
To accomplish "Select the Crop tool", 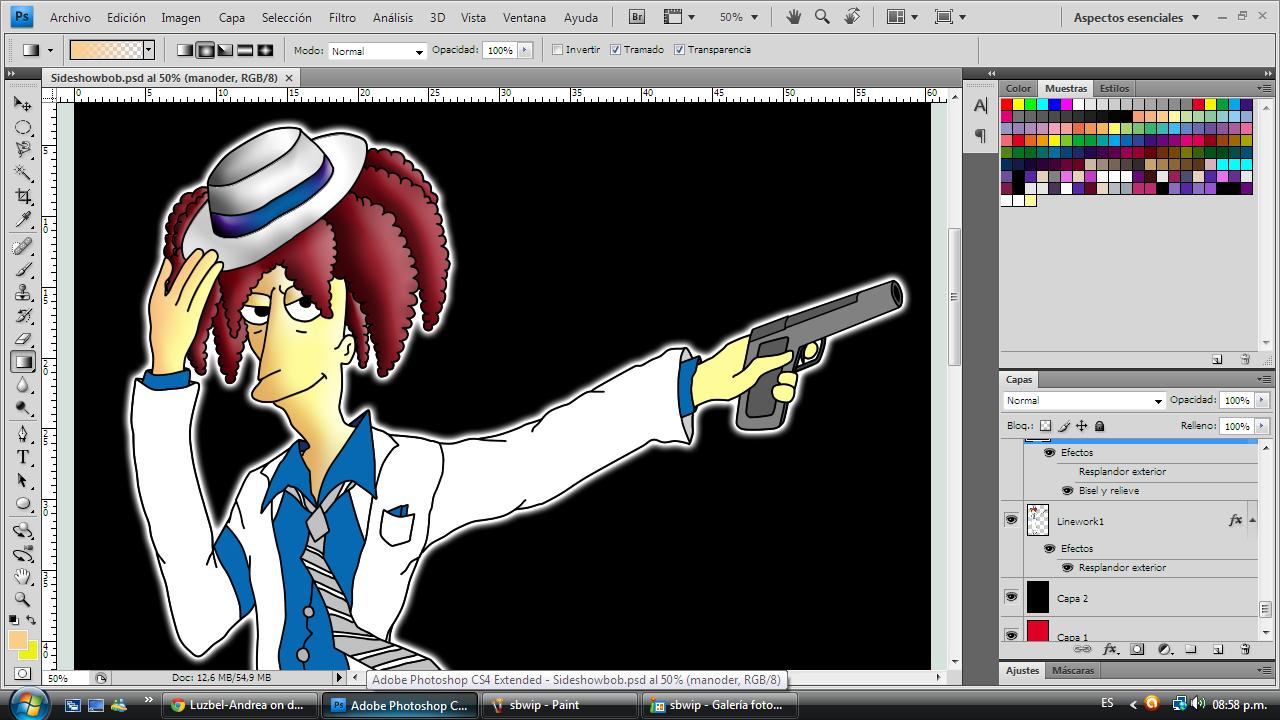I will click(23, 196).
